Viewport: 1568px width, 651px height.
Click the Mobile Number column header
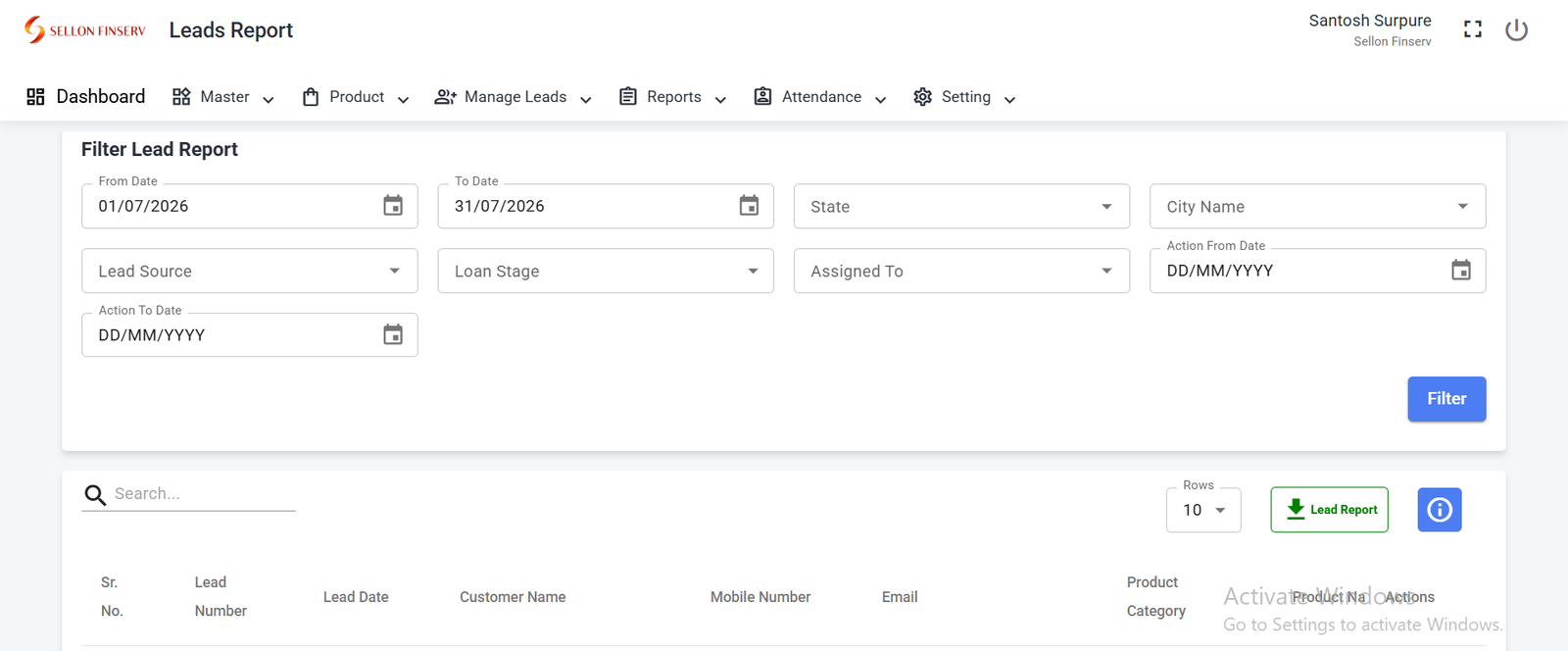[760, 597]
